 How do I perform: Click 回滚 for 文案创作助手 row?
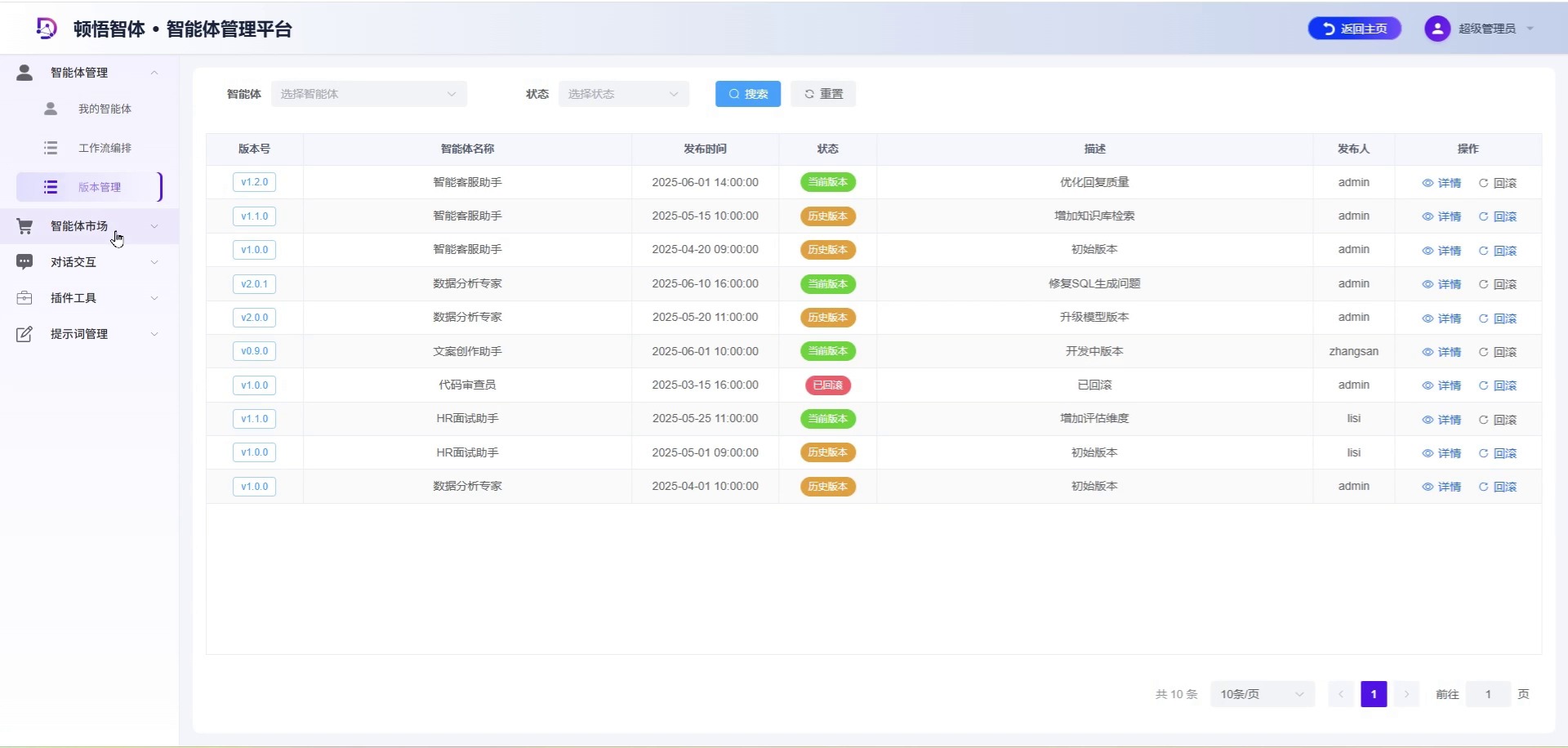[1498, 352]
